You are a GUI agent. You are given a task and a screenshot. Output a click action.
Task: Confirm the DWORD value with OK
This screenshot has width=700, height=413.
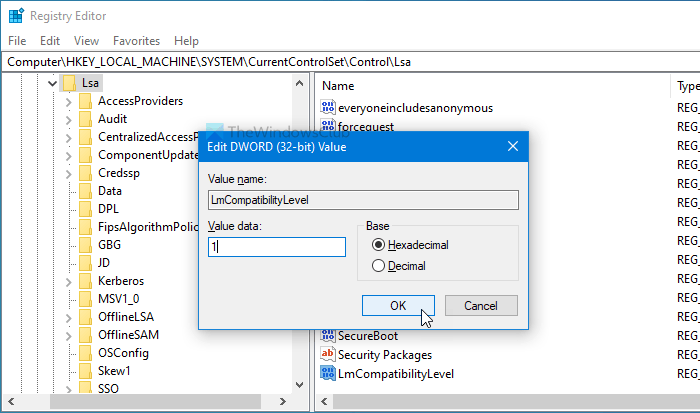(x=398, y=305)
